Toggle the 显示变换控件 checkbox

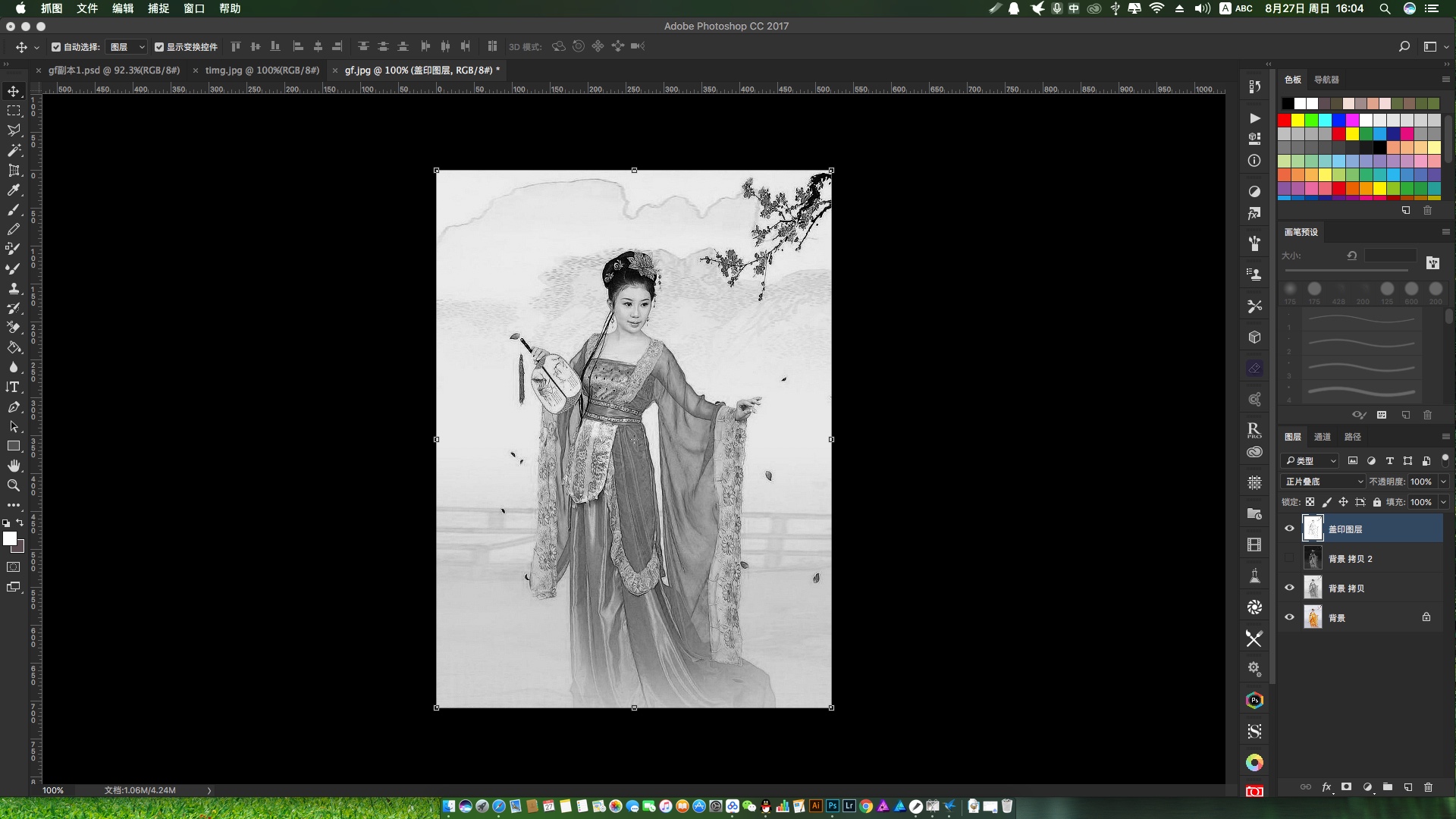click(x=159, y=47)
